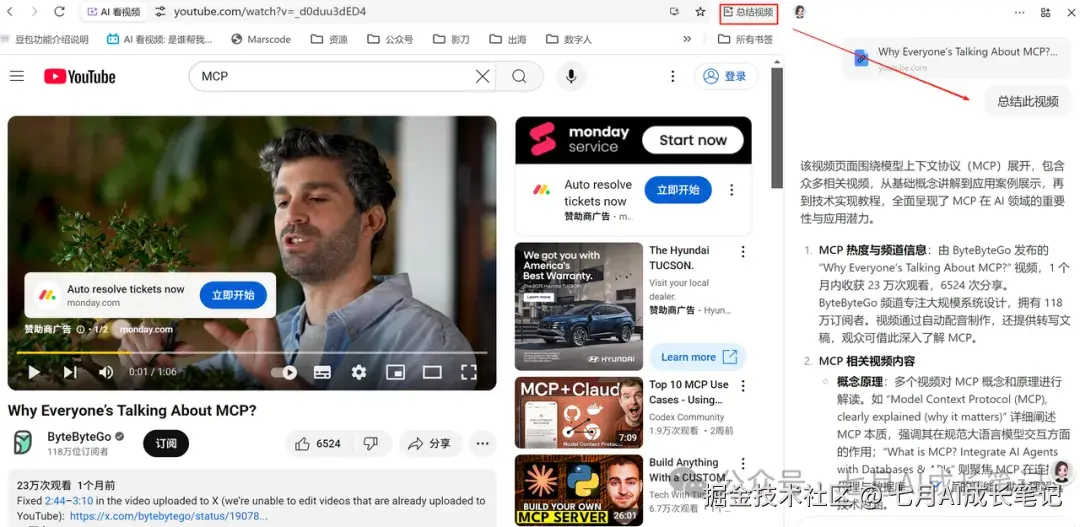Click 立即开始 on the sidebar monday ad
Image resolution: width=1080 pixels, height=527 pixels.
click(x=678, y=190)
